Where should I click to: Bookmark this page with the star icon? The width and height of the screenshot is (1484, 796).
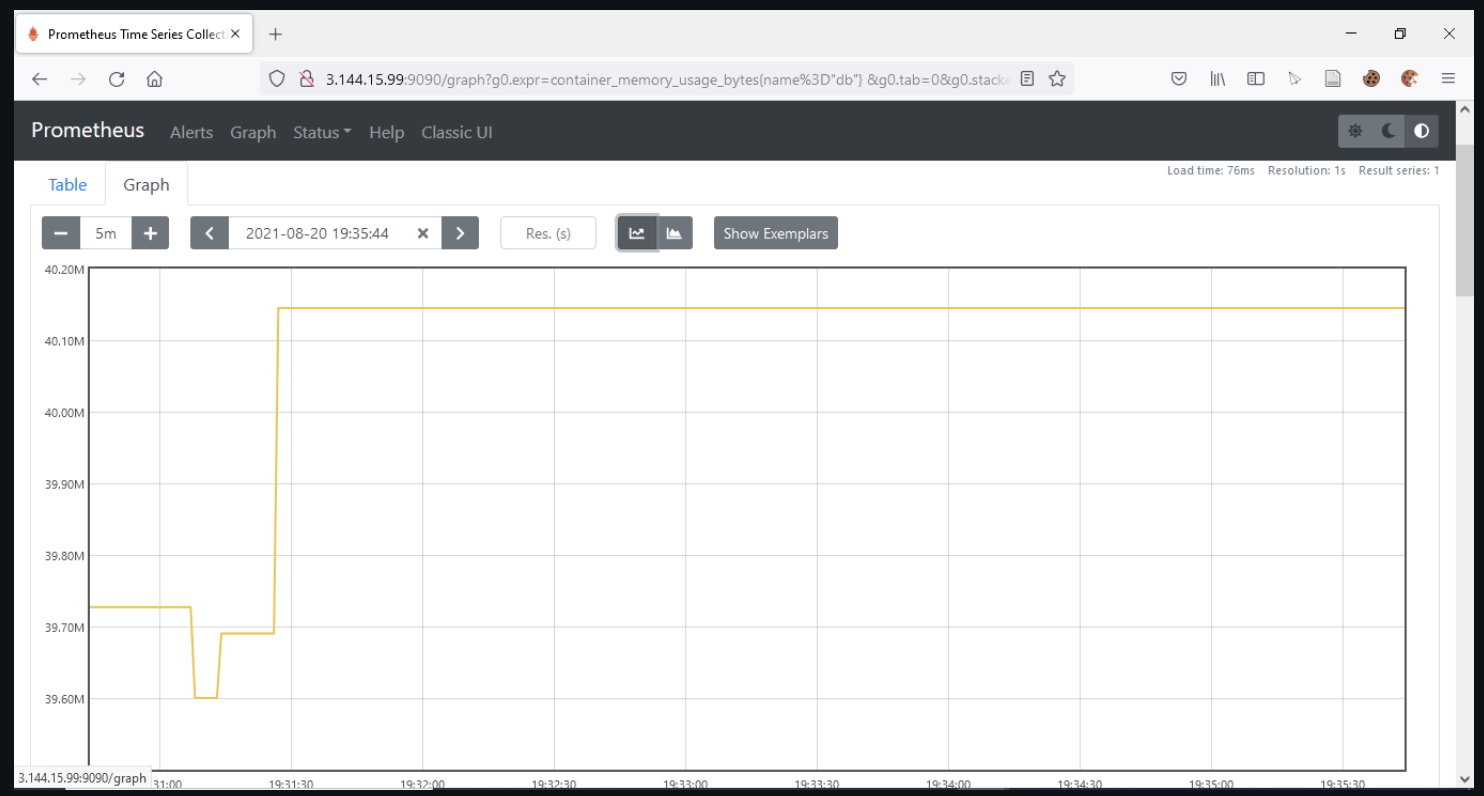point(1057,79)
